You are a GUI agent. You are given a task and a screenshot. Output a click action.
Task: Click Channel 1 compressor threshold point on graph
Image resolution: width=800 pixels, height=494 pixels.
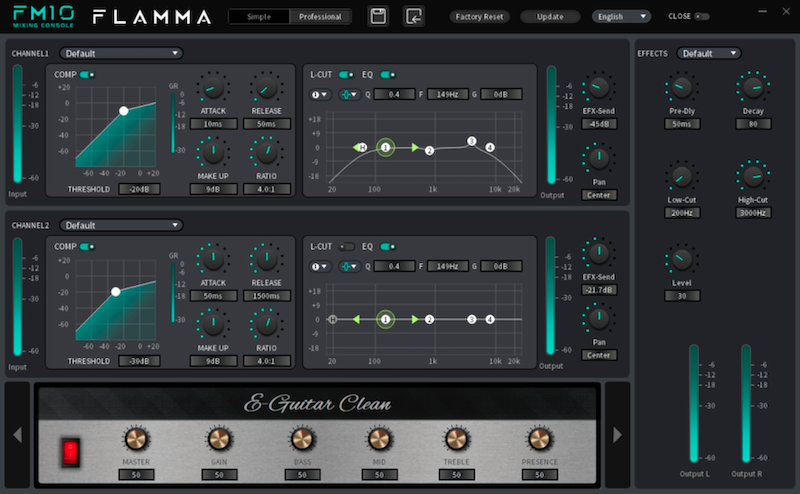pyautogui.click(x=123, y=111)
